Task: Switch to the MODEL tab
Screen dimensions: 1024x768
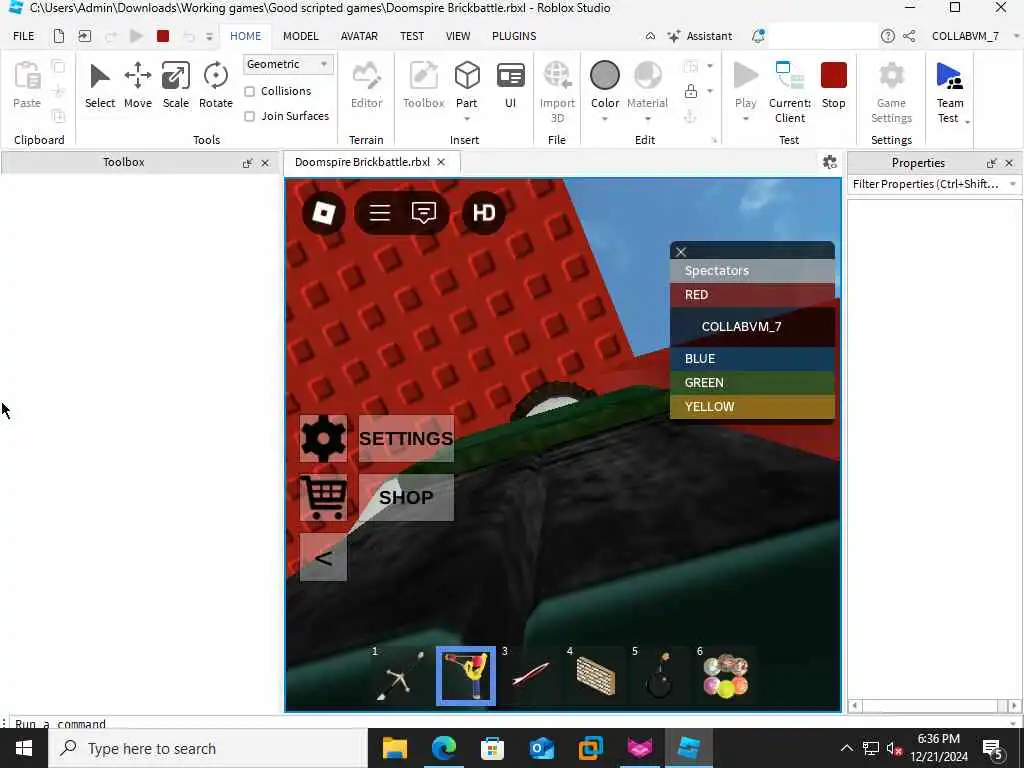Action: click(x=300, y=36)
